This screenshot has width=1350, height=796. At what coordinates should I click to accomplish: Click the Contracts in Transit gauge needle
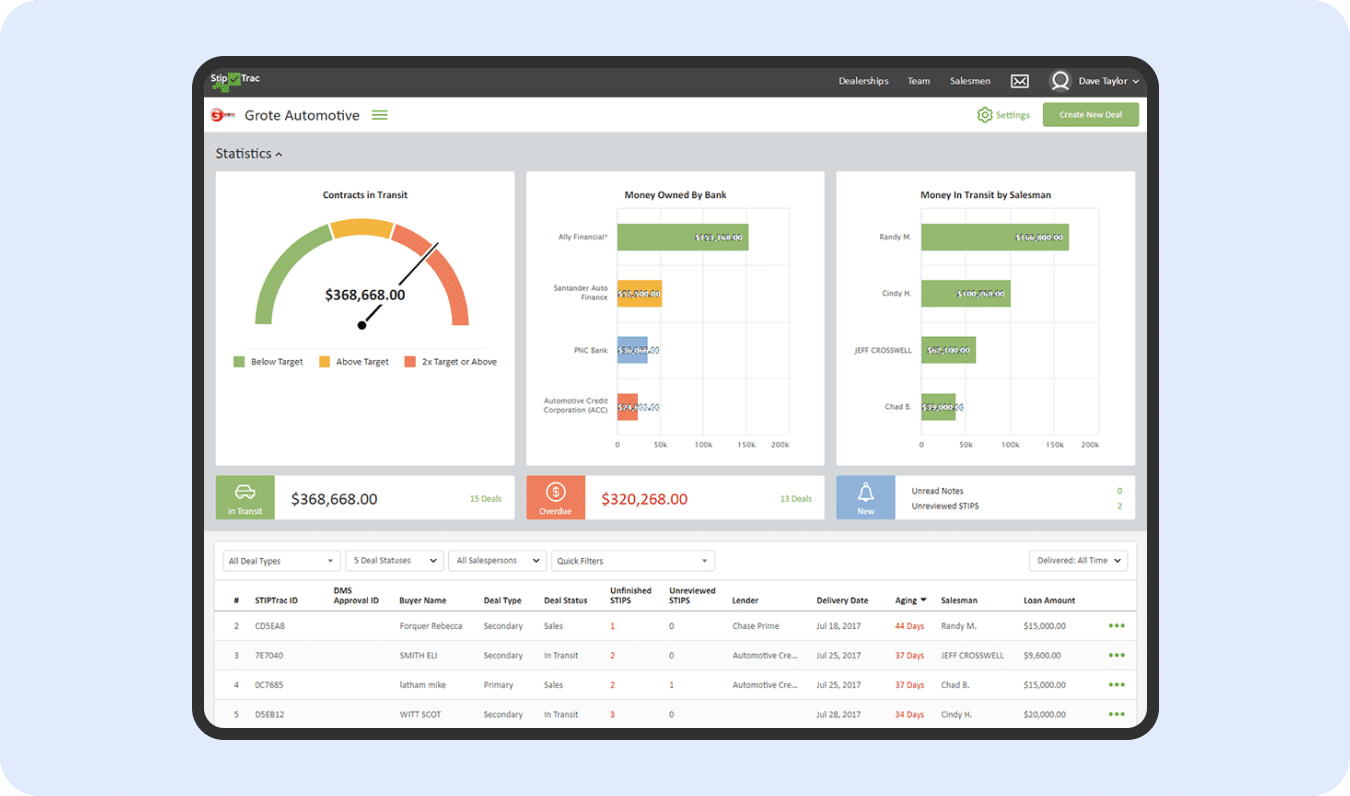click(400, 285)
